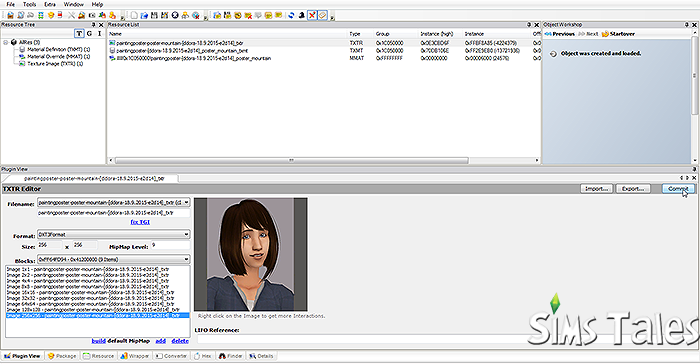The width and height of the screenshot is (700, 364).
Task: Click the blue refresh arrows toolbar icon
Action: click(x=292, y=15)
